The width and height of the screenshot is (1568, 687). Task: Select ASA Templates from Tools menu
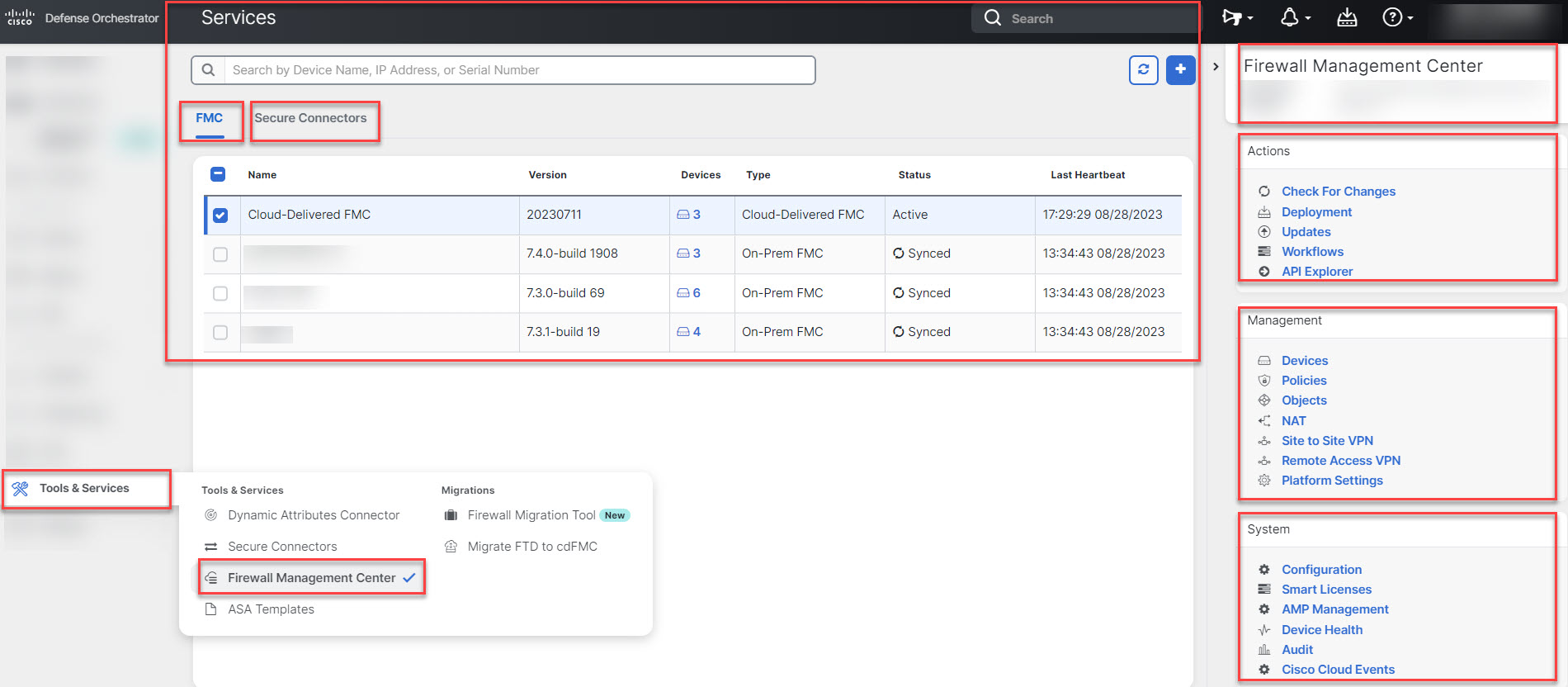(x=271, y=609)
